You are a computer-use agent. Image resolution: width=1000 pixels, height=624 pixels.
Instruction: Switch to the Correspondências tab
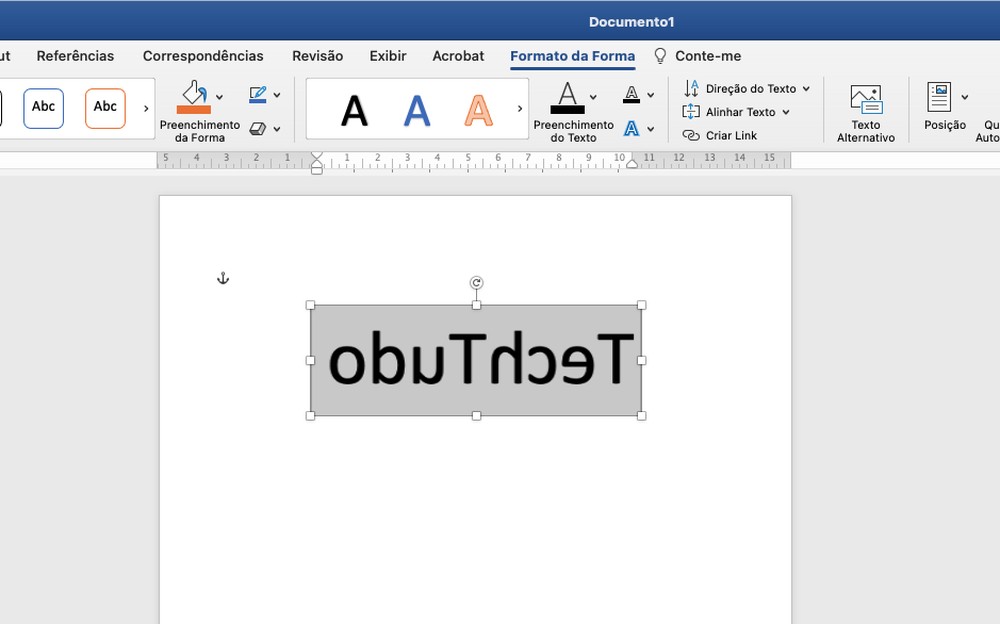coord(203,56)
